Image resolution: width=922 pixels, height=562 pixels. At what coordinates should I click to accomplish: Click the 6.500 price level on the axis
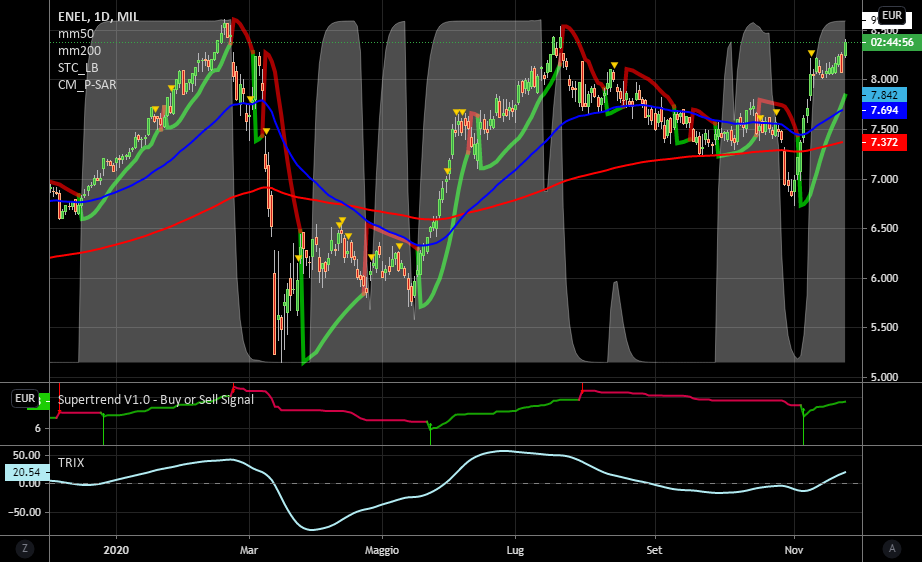pyautogui.click(x=884, y=228)
